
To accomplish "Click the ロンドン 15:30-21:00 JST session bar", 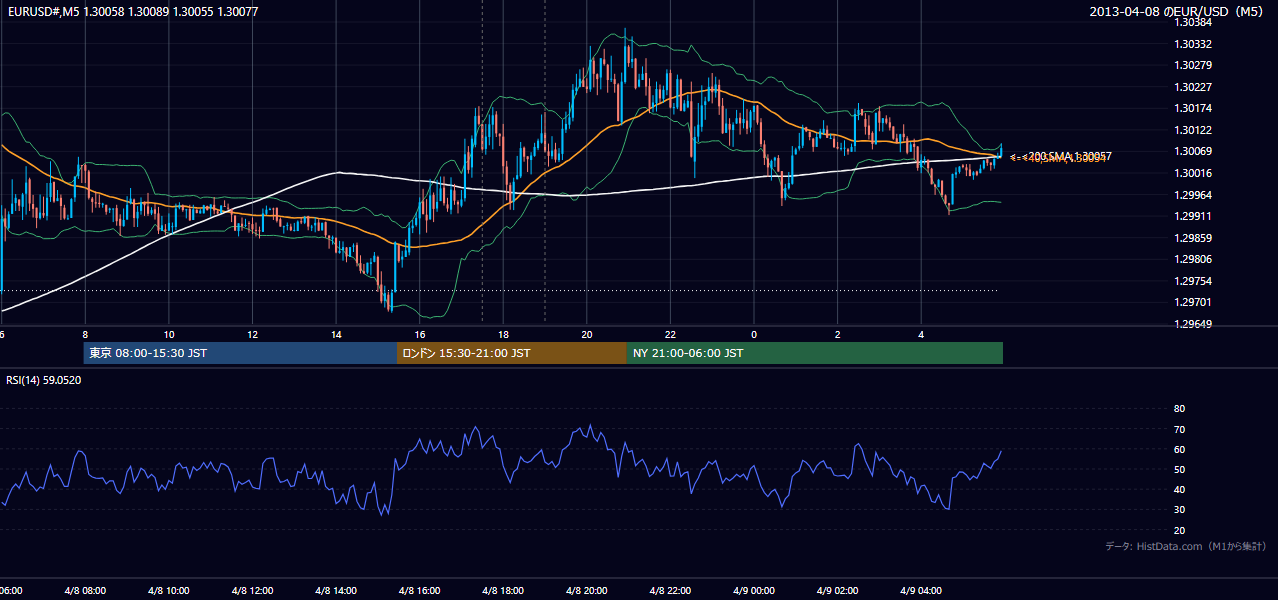I will click(512, 353).
